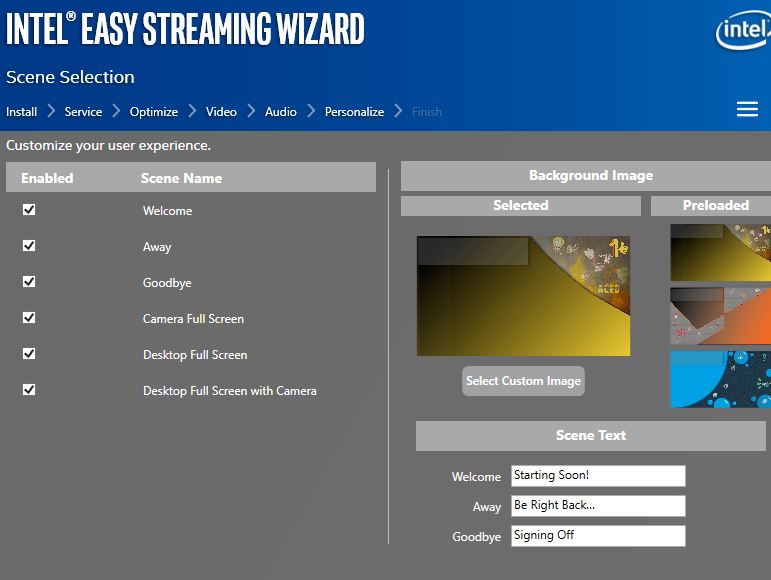Screen dimensions: 771x580
Task: Click the Scene Text header
Action: (591, 435)
